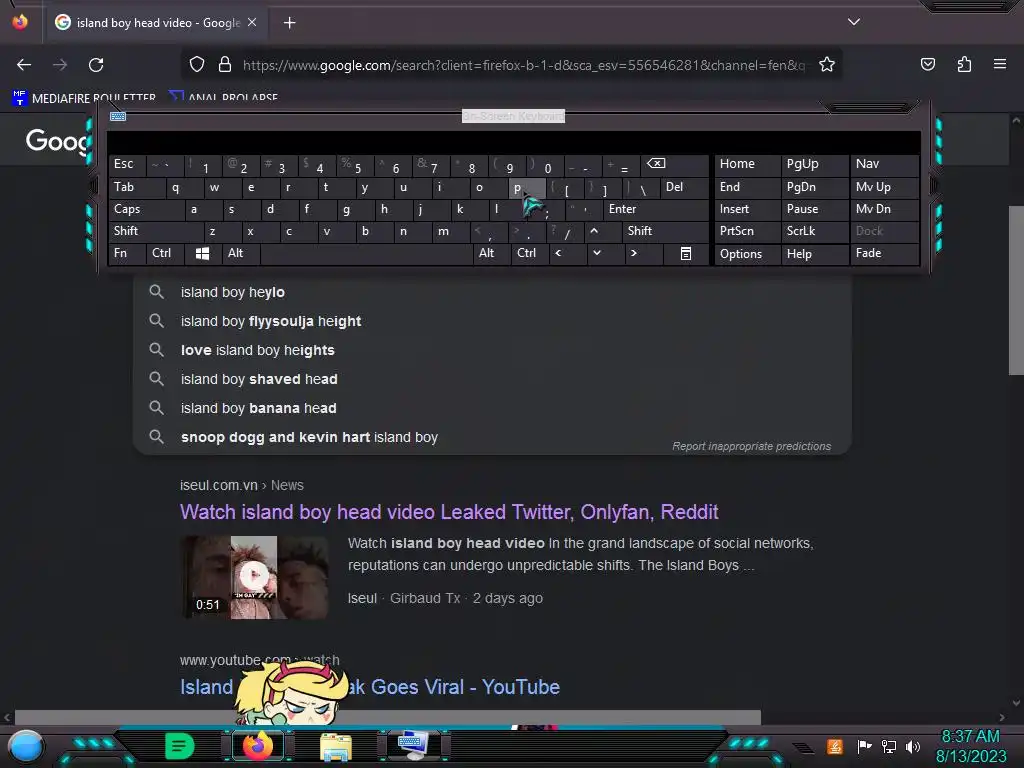Open the Start orb on taskbar
This screenshot has width=1024, height=768.
[26, 746]
